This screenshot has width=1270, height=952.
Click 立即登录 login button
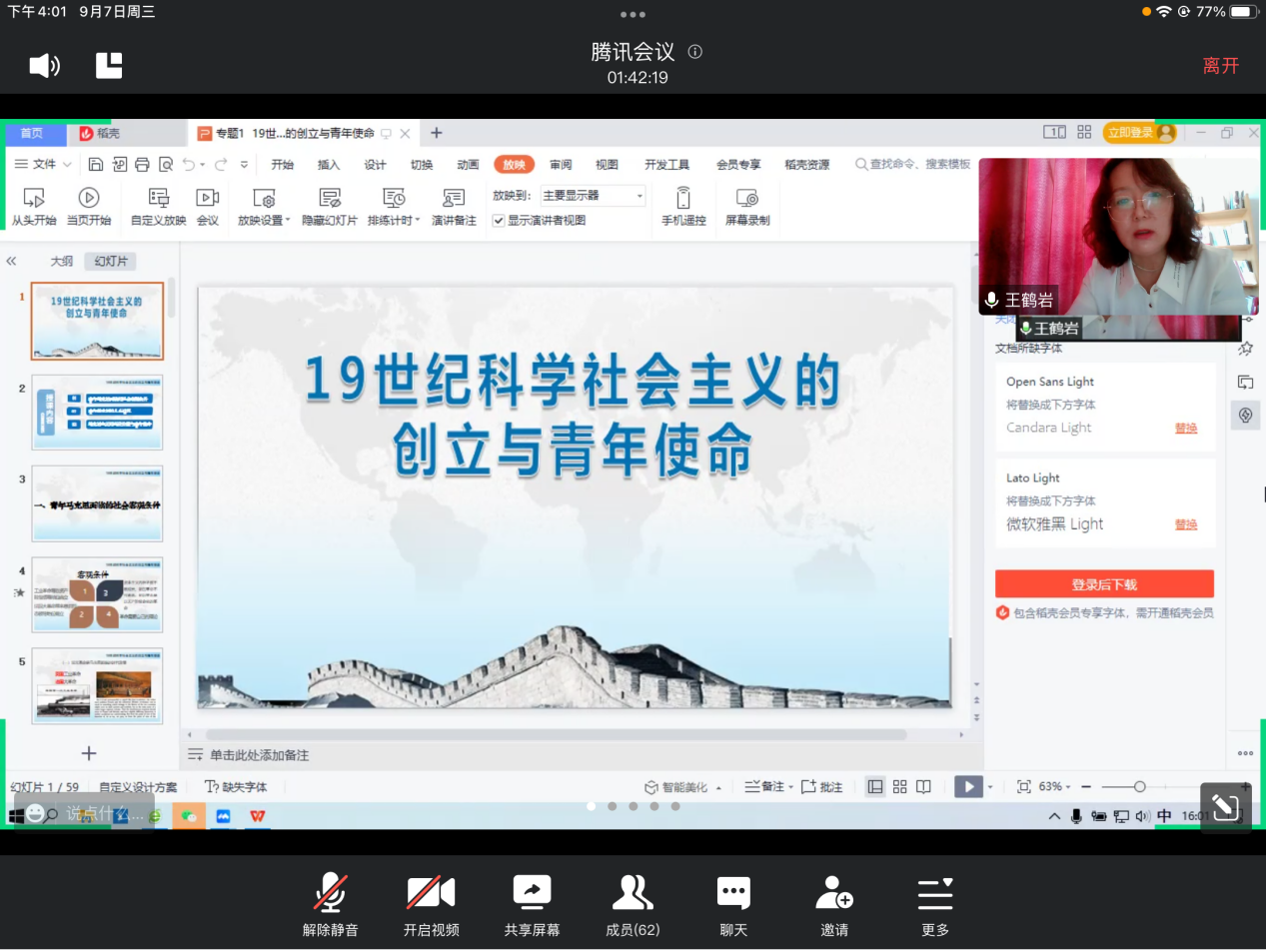pyautogui.click(x=1139, y=133)
